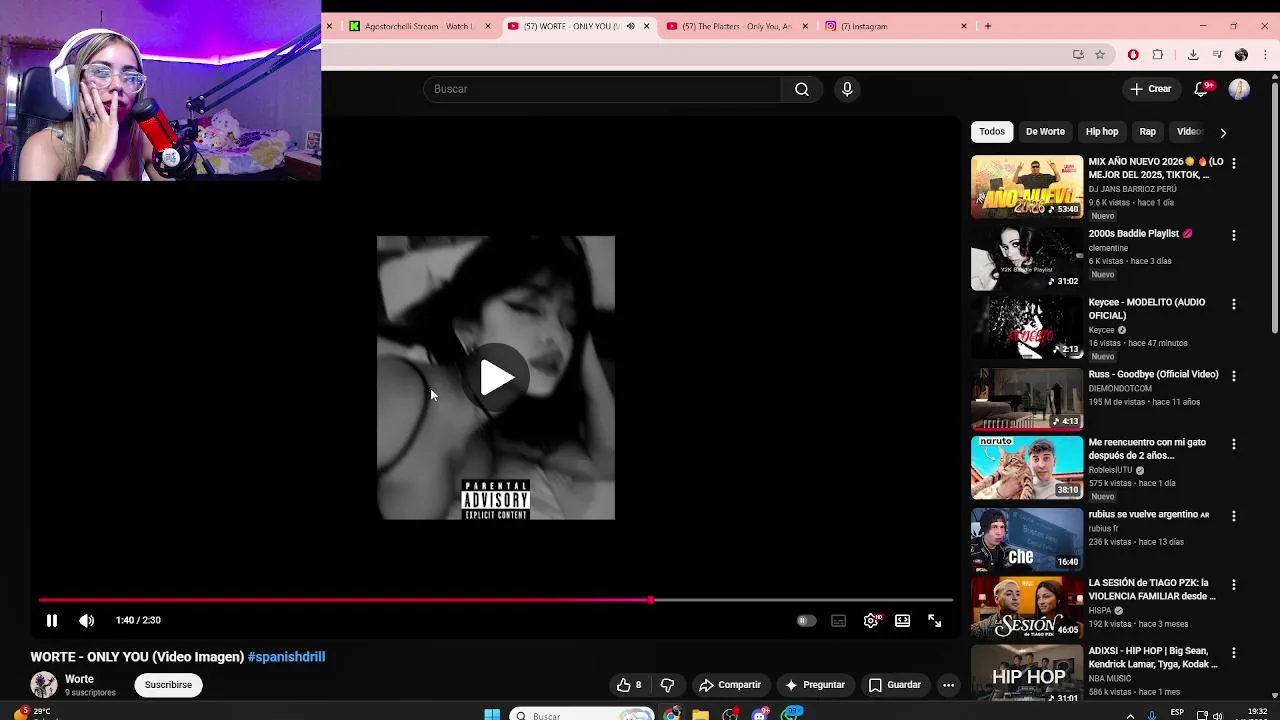This screenshot has height=720, width=1280.
Task: Open the player settings gear
Action: click(871, 621)
